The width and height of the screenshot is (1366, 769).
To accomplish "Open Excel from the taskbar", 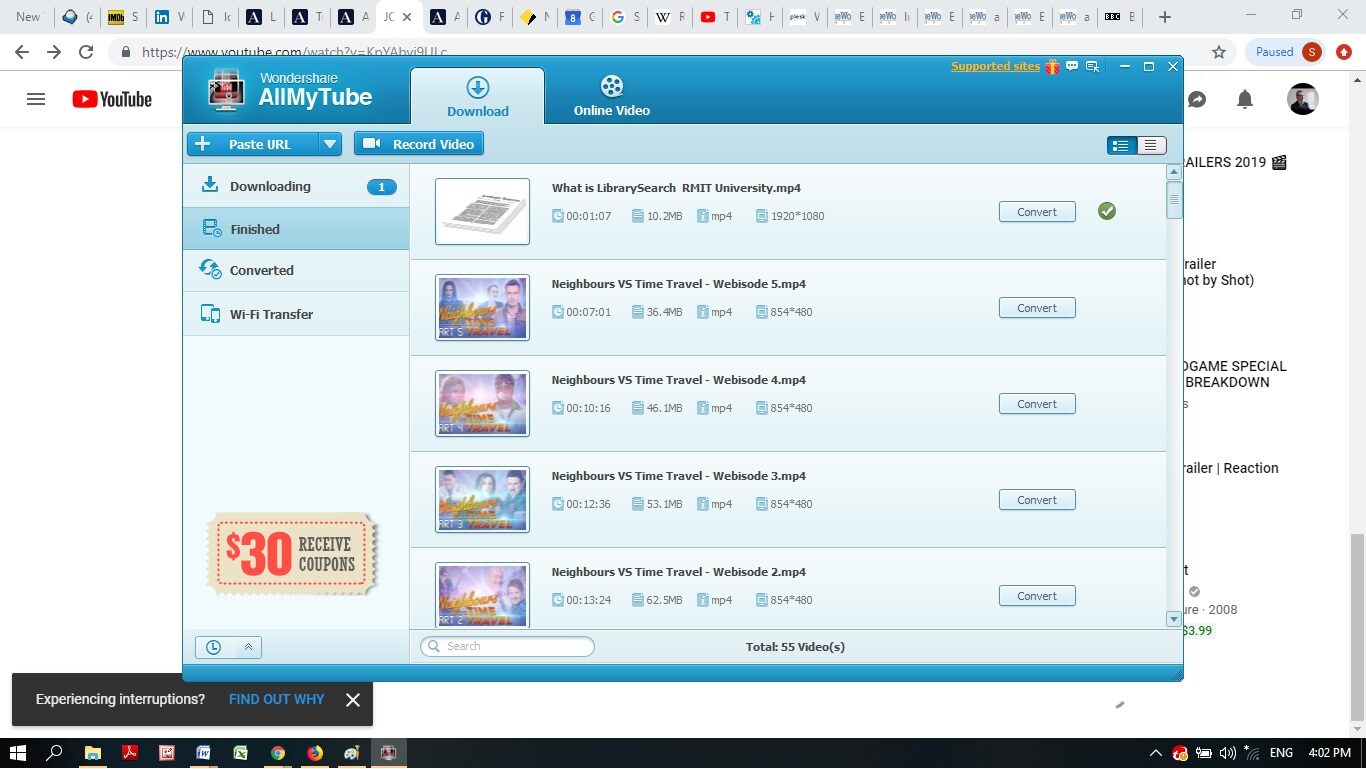I will pos(241,753).
